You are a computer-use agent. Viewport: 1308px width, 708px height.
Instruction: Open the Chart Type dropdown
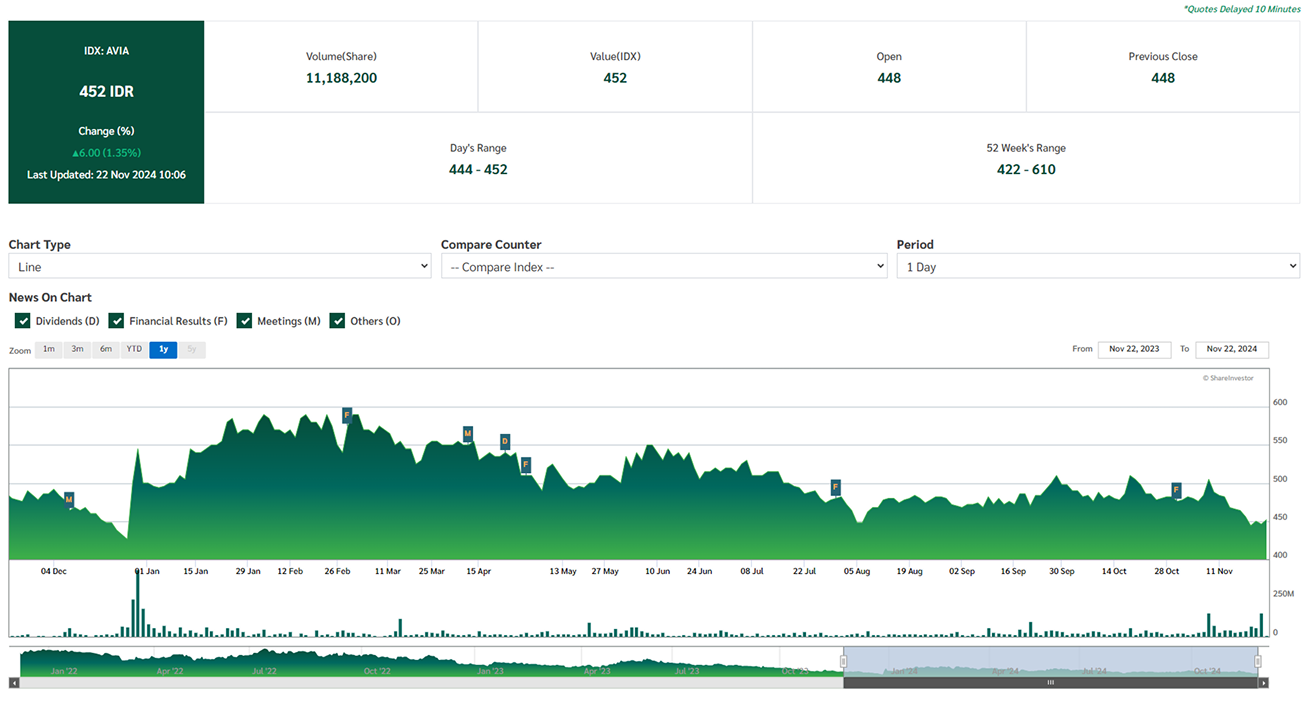pyautogui.click(x=220, y=267)
